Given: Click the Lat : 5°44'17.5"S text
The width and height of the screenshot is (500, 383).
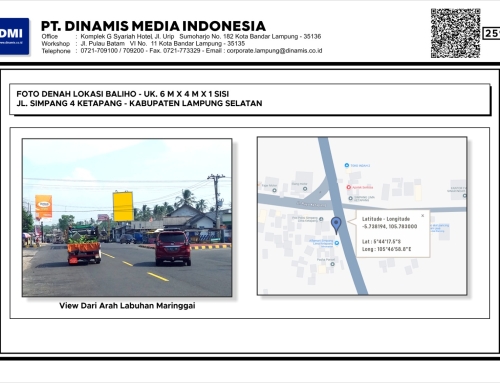Looking at the screenshot, I should coord(381,241).
